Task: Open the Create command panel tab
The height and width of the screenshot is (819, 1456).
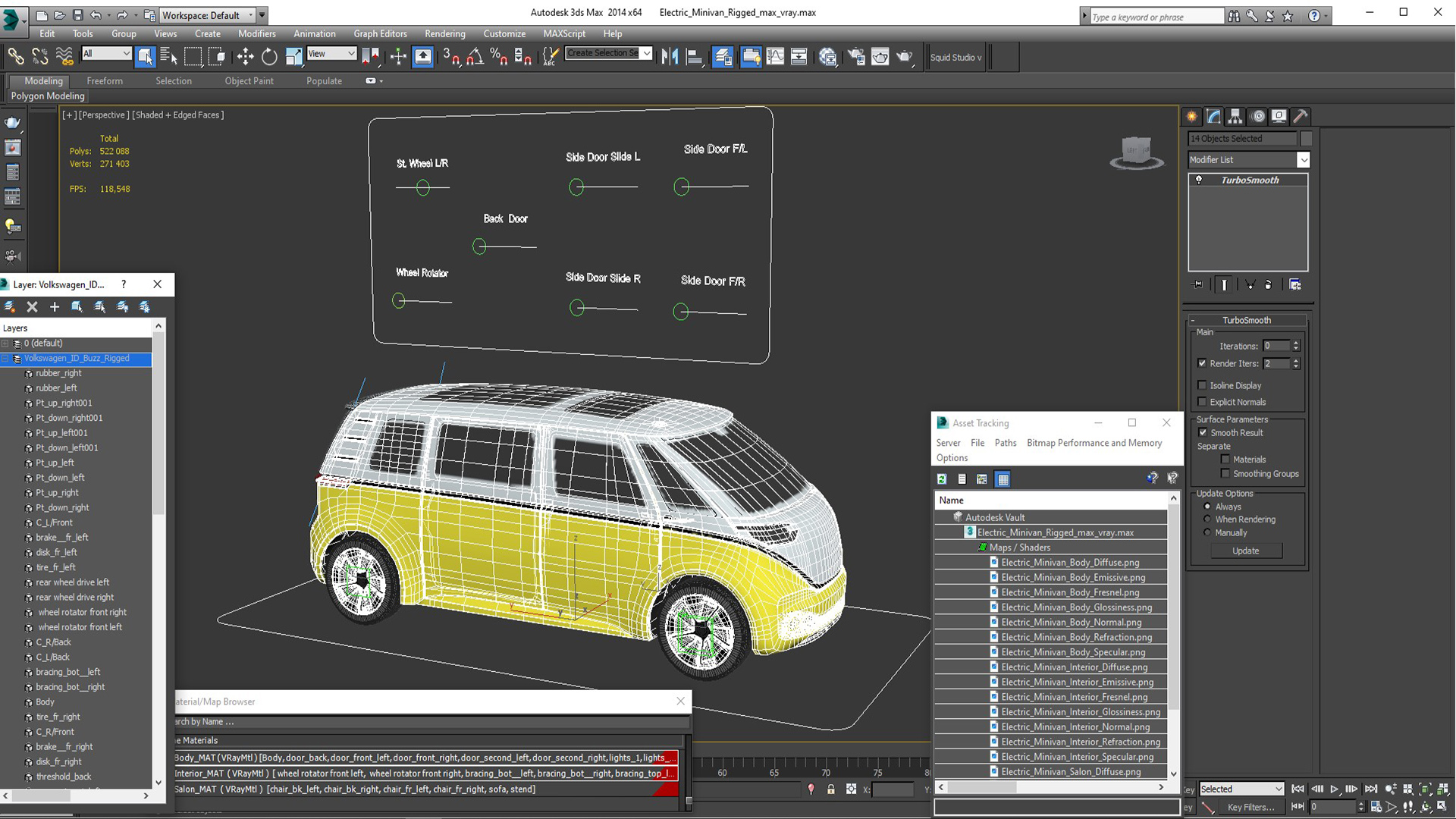Action: coord(1192,116)
